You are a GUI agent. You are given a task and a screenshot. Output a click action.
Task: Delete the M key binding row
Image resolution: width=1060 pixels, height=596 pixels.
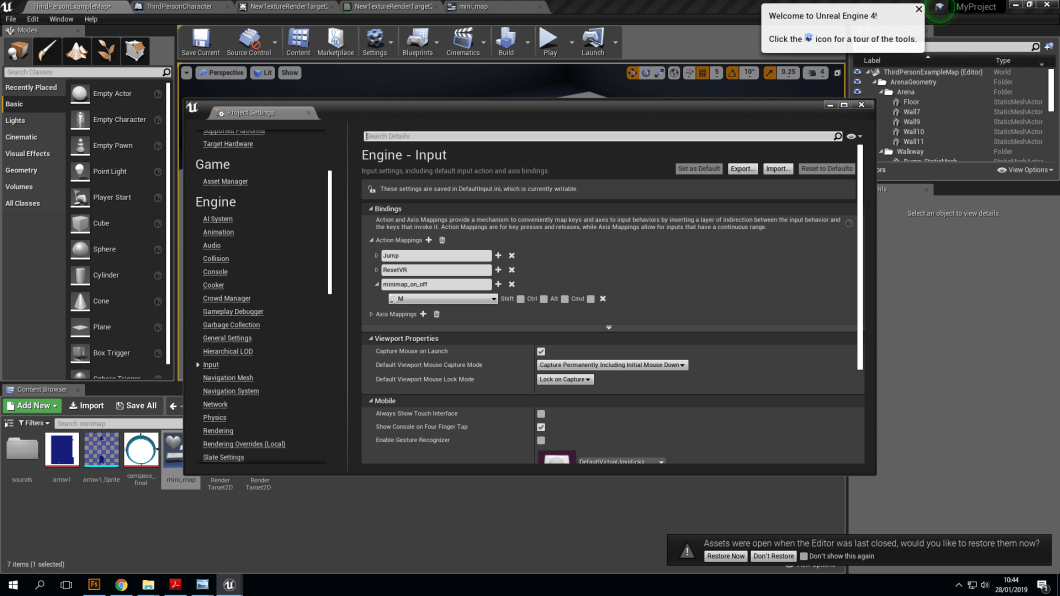tap(603, 299)
